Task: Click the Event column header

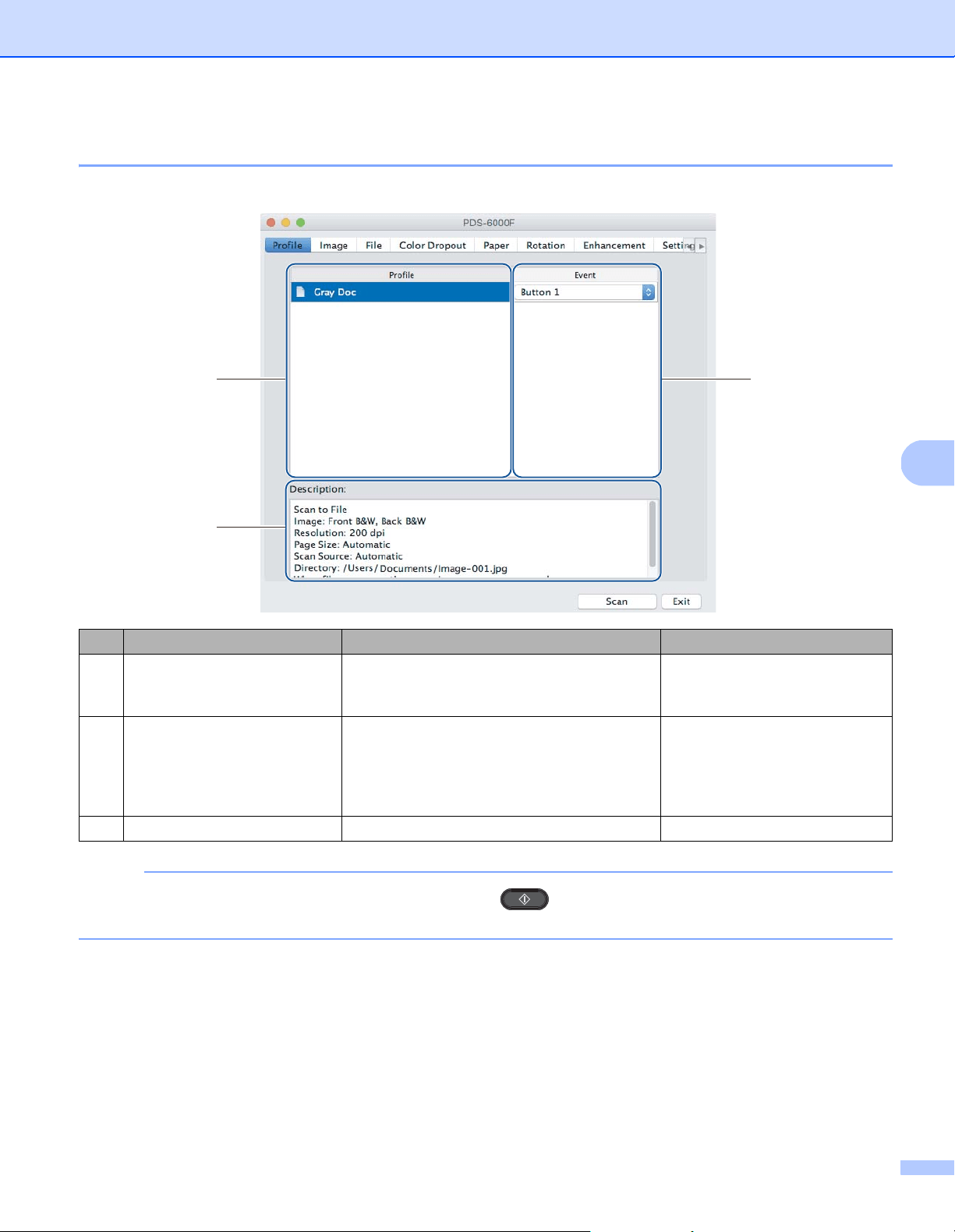Action: click(x=585, y=275)
